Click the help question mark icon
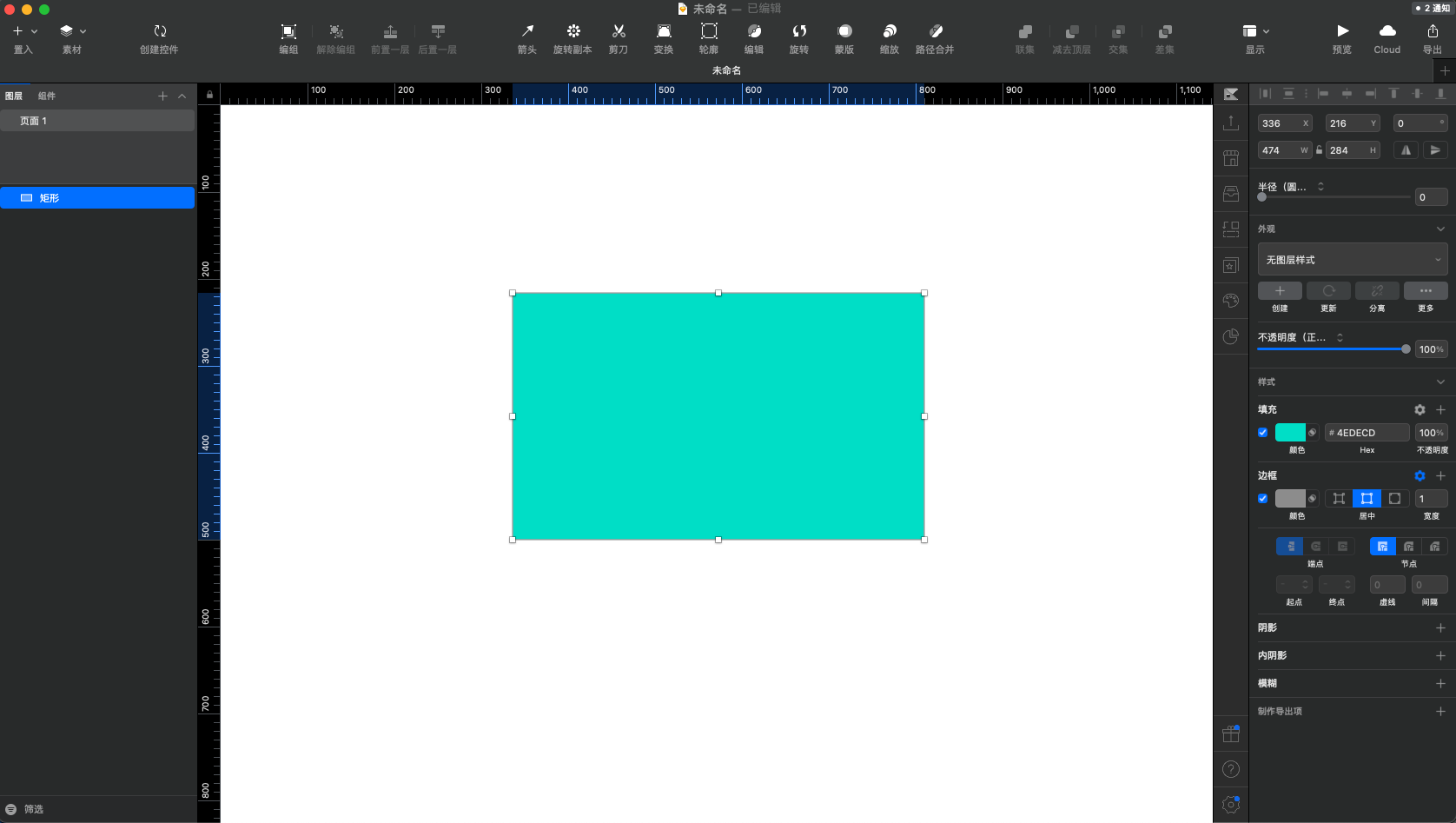The height and width of the screenshot is (823, 1456). 1231,769
